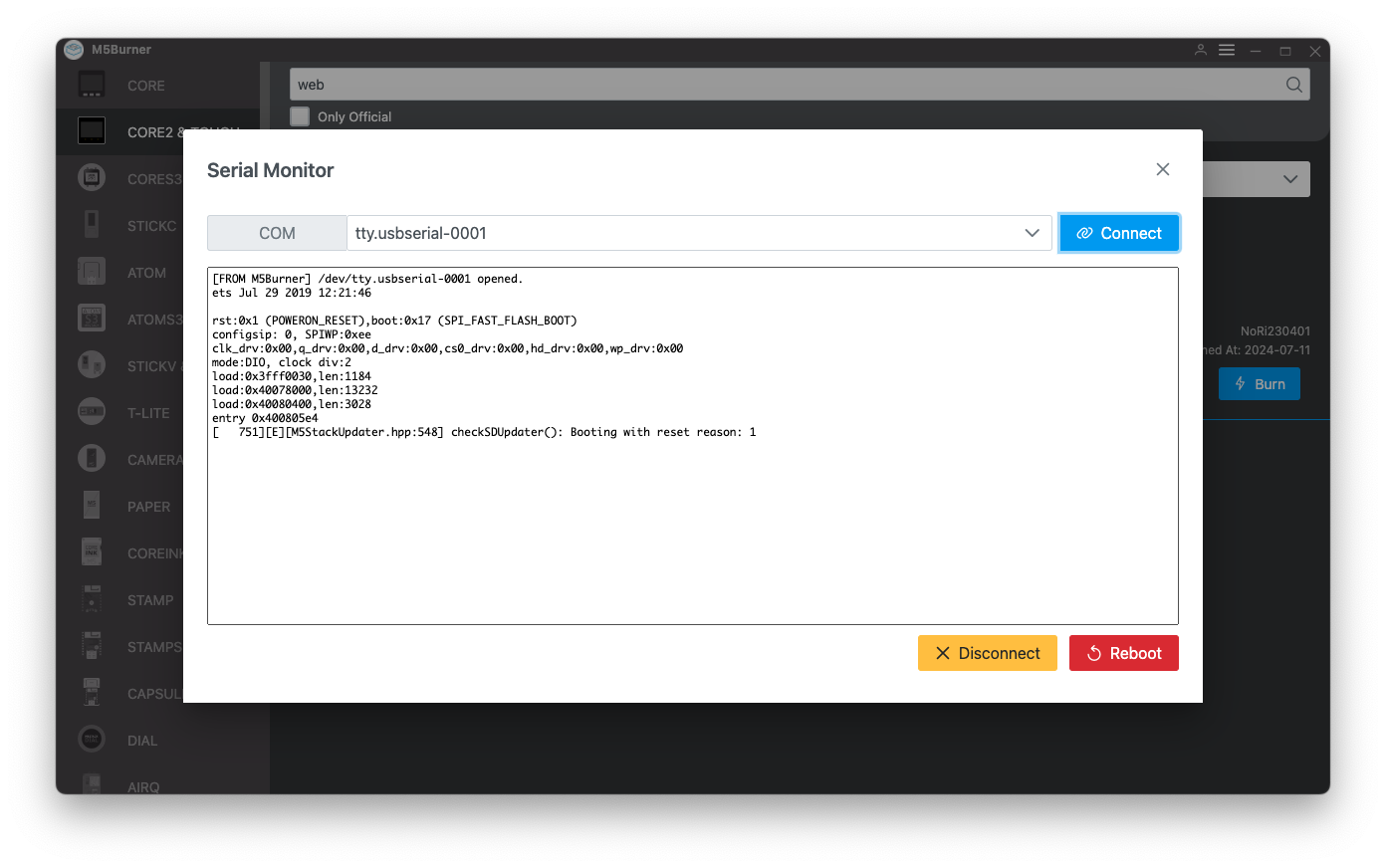Click the 'mode:DIO, clock div:2' log line
1386x868 pixels.
point(282,362)
